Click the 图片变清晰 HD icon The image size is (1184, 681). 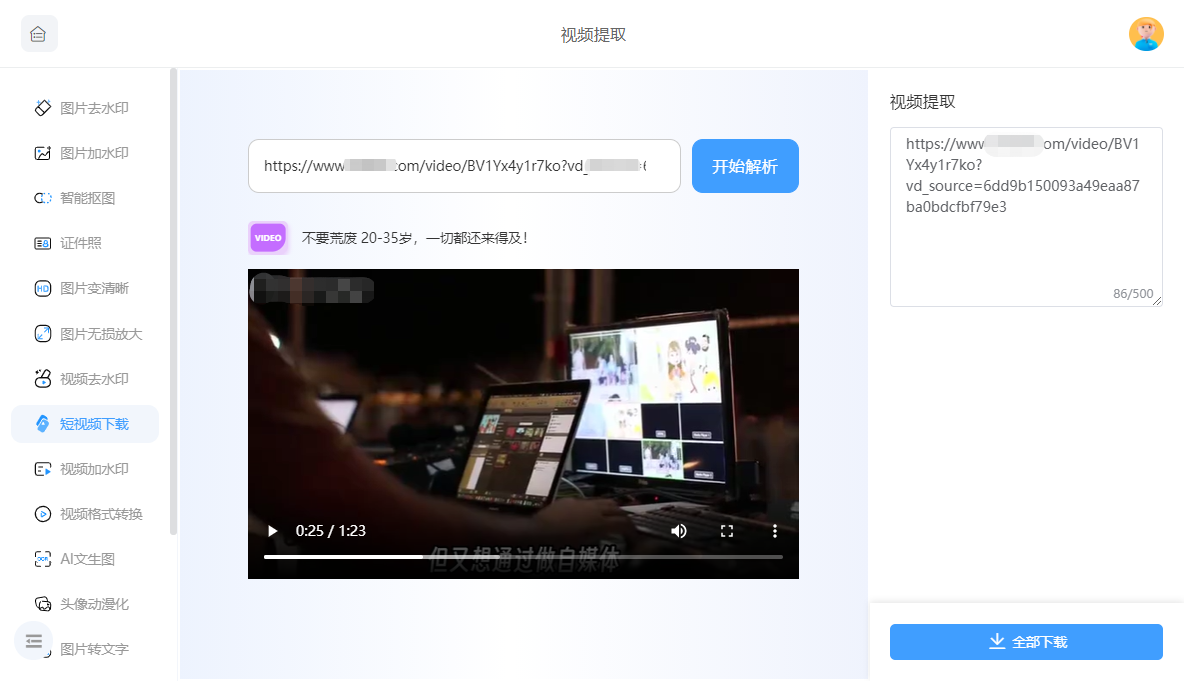(x=43, y=288)
